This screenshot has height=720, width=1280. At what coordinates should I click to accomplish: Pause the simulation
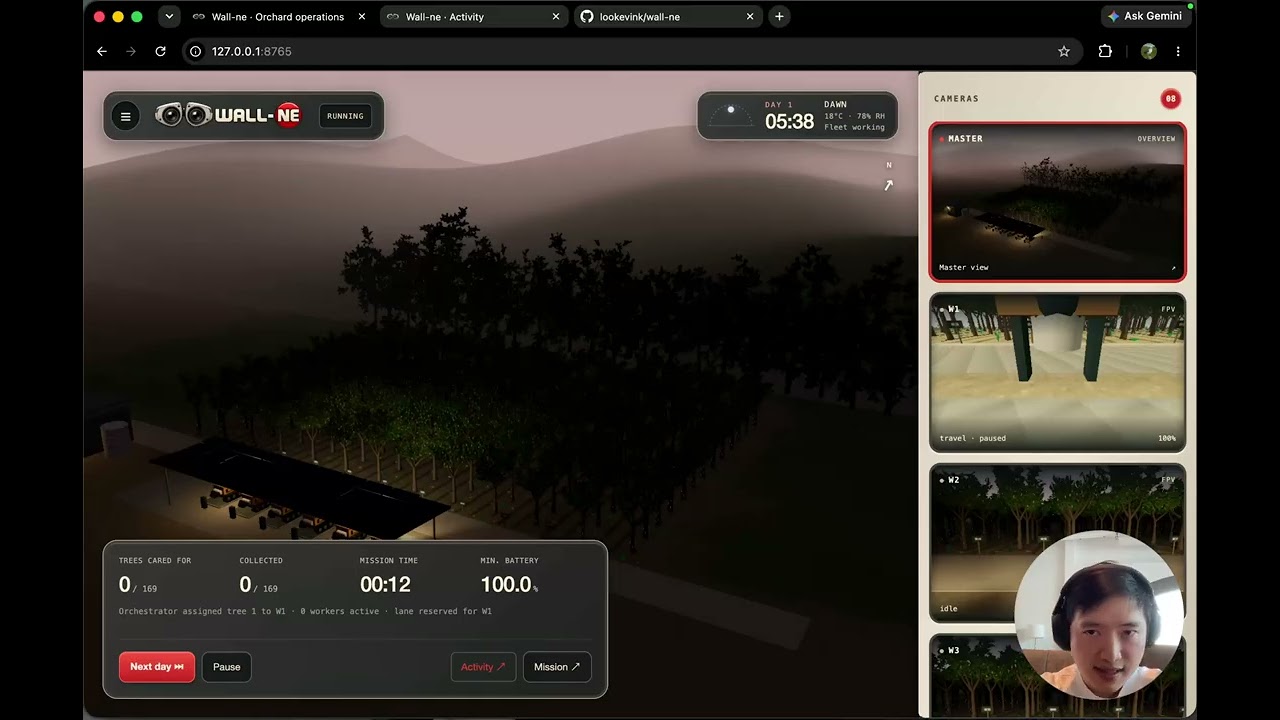click(x=227, y=667)
